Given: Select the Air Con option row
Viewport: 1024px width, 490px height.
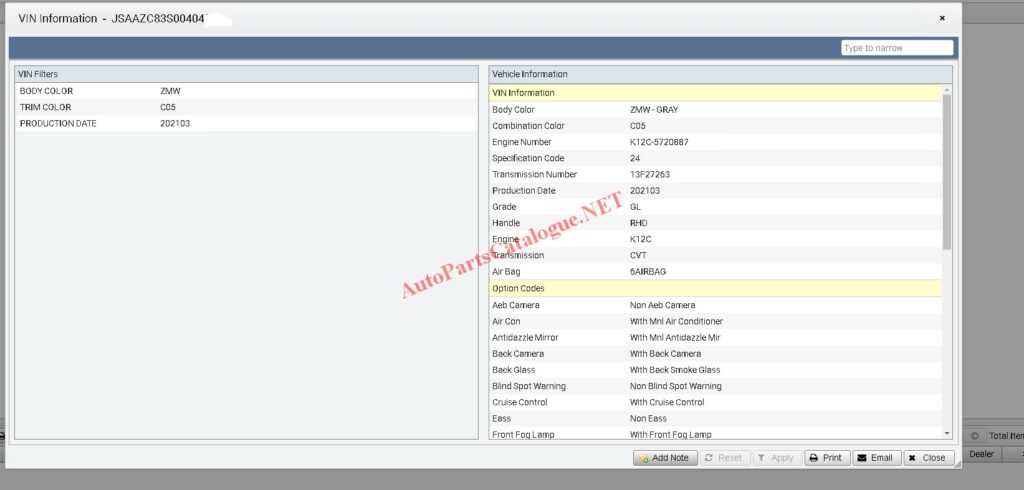Looking at the screenshot, I should pos(716,321).
